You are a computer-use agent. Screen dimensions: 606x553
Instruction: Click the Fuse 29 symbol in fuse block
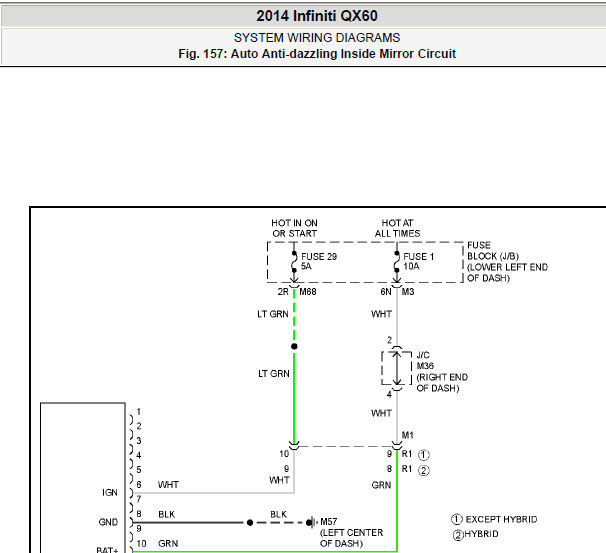point(294,262)
